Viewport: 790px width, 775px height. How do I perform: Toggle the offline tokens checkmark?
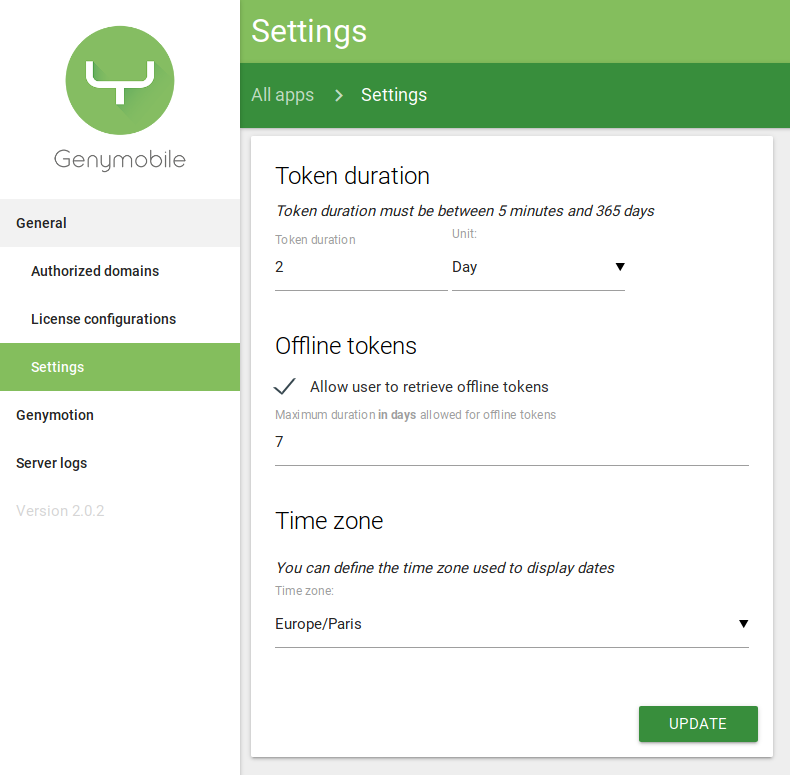pos(286,387)
